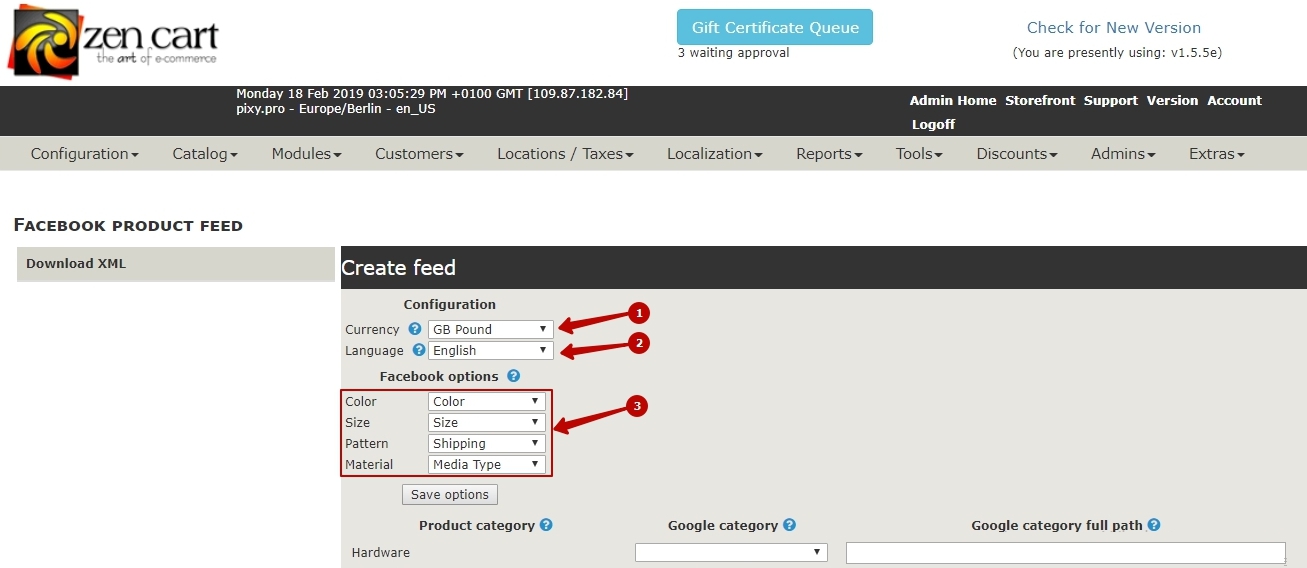Image resolution: width=1307 pixels, height=568 pixels.
Task: Follow the Check for New Version link
Action: coord(1113,28)
